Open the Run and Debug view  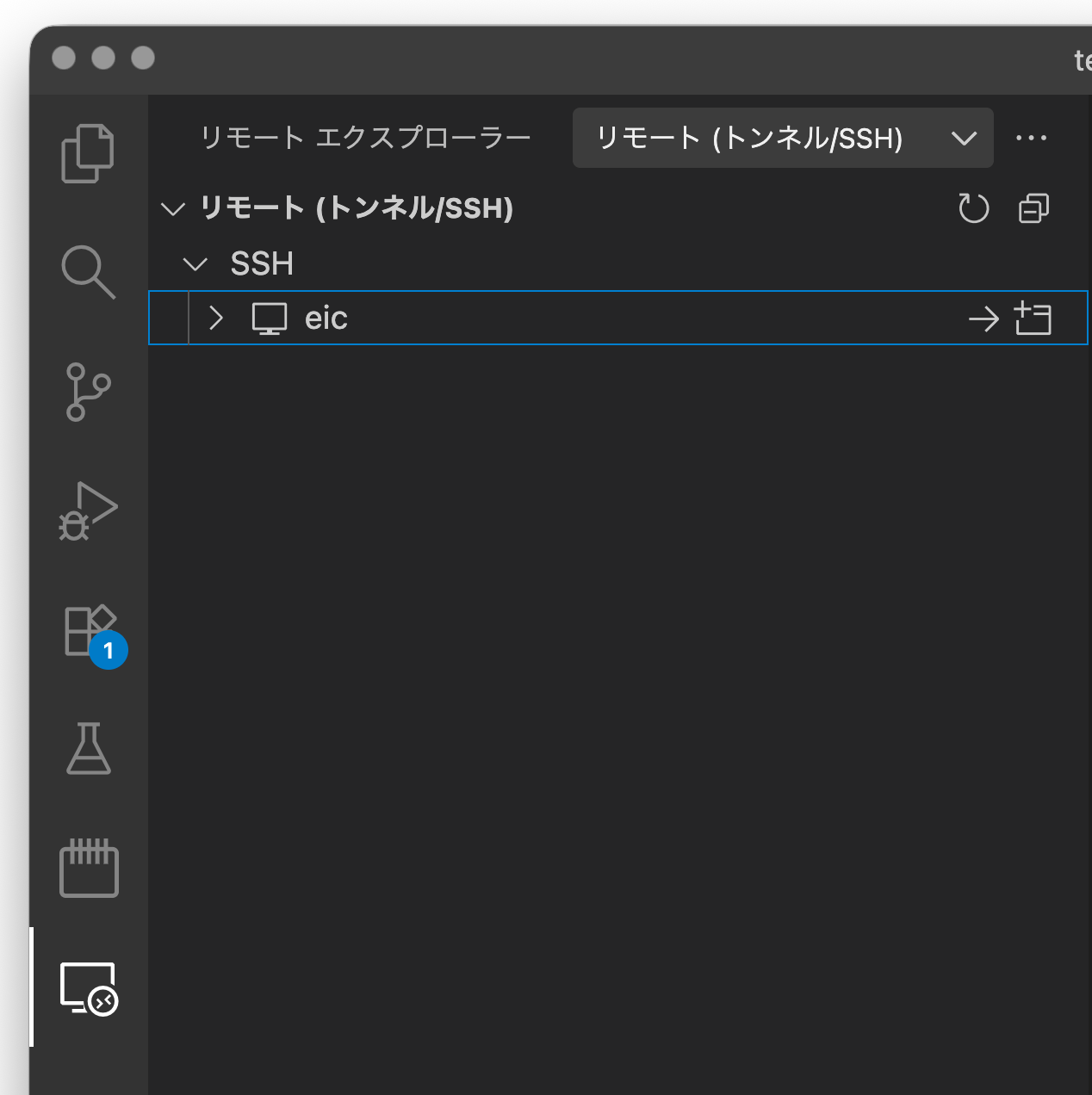(88, 511)
